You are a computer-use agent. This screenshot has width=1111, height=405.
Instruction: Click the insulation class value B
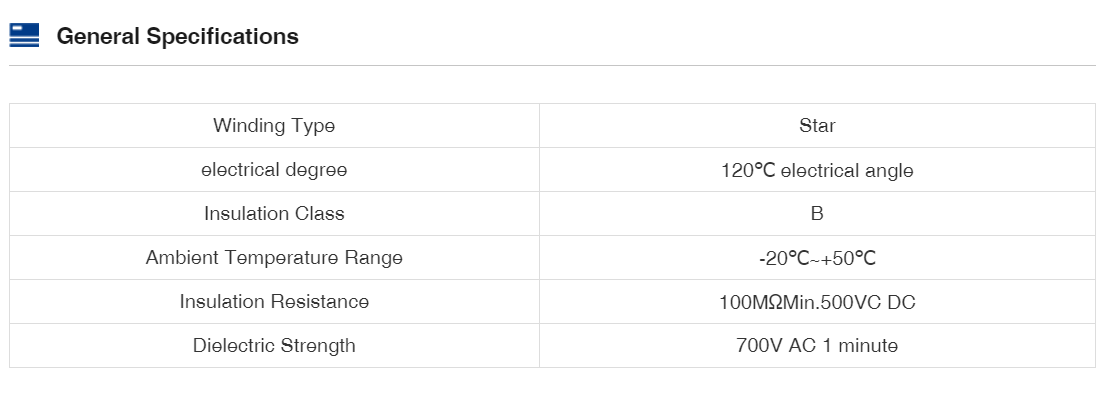coord(817,214)
